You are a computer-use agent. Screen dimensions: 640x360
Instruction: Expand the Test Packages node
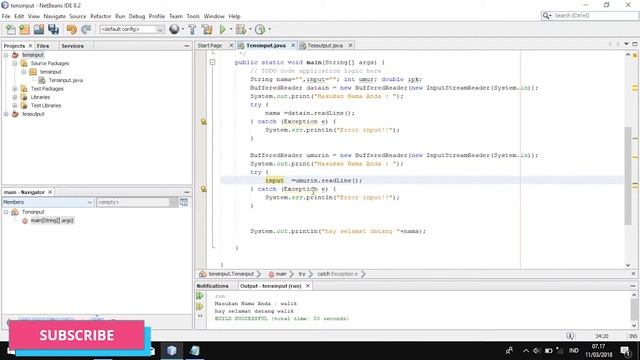tap(15, 89)
